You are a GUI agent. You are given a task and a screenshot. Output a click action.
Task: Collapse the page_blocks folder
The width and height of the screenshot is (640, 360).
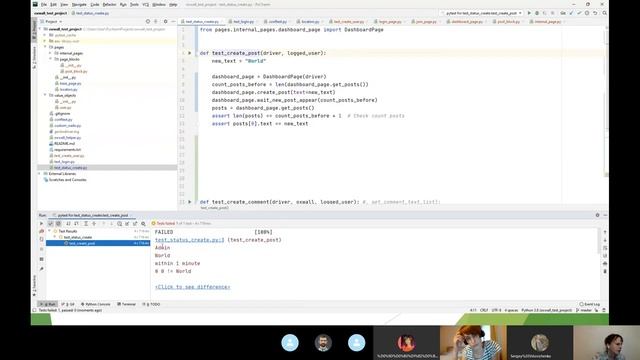(51, 59)
